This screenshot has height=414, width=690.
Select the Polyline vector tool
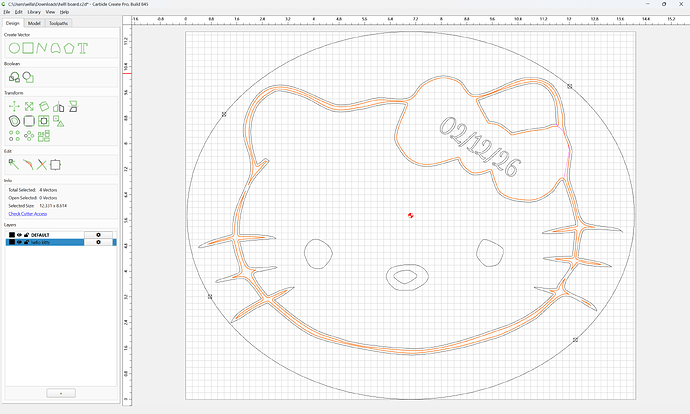point(42,48)
